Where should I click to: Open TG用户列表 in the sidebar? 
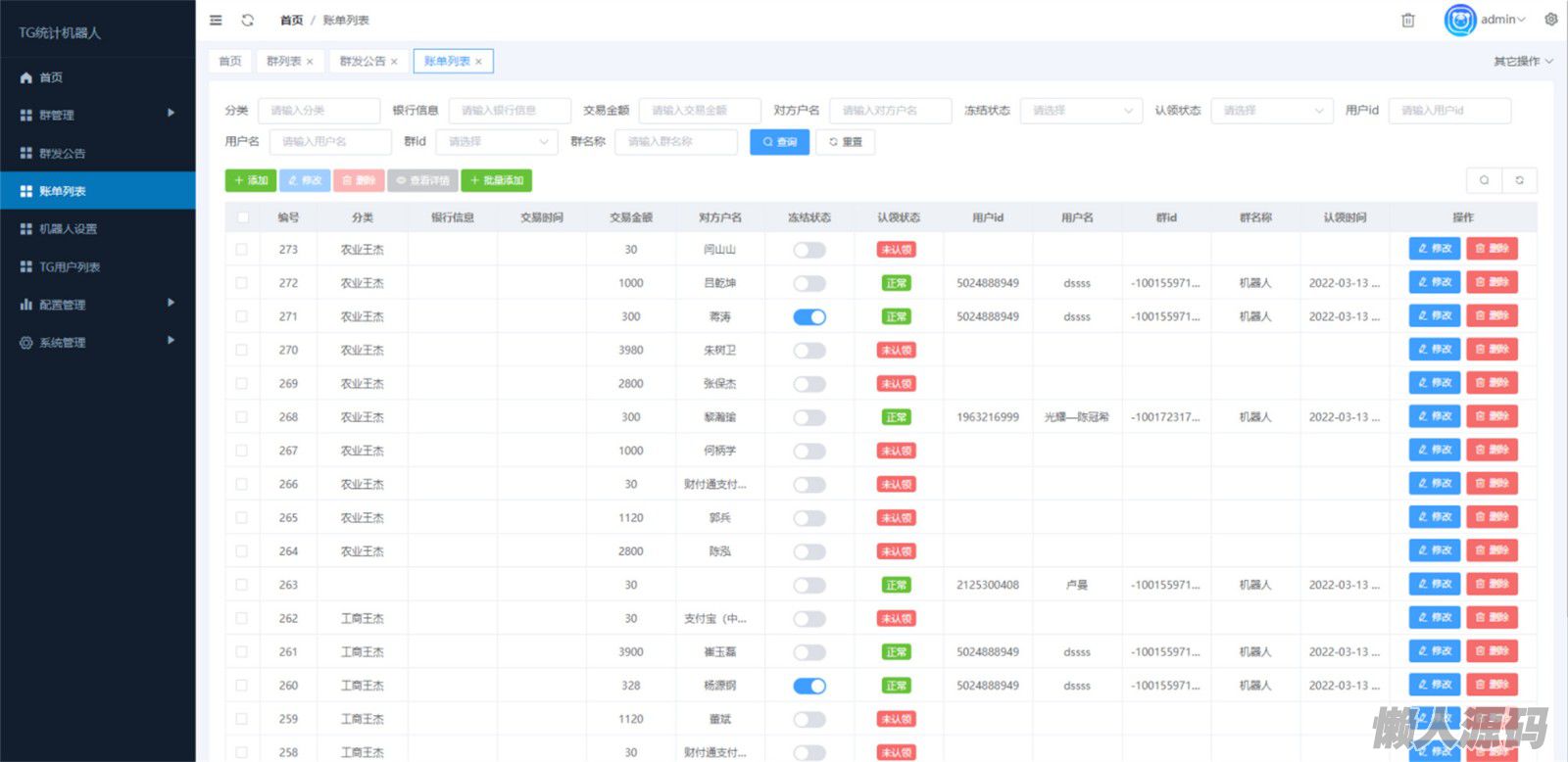coord(70,266)
